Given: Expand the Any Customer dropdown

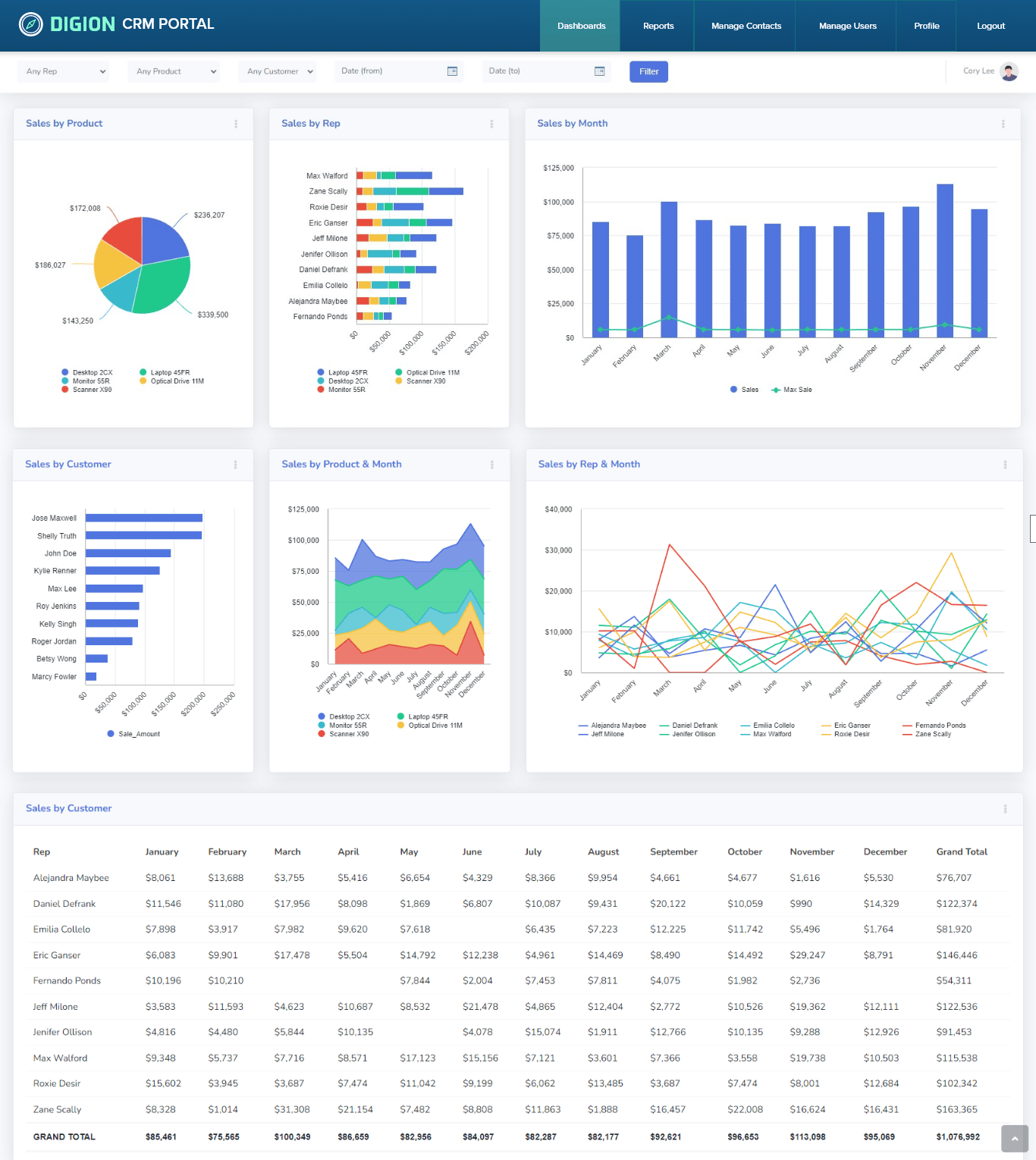Looking at the screenshot, I should tap(278, 71).
